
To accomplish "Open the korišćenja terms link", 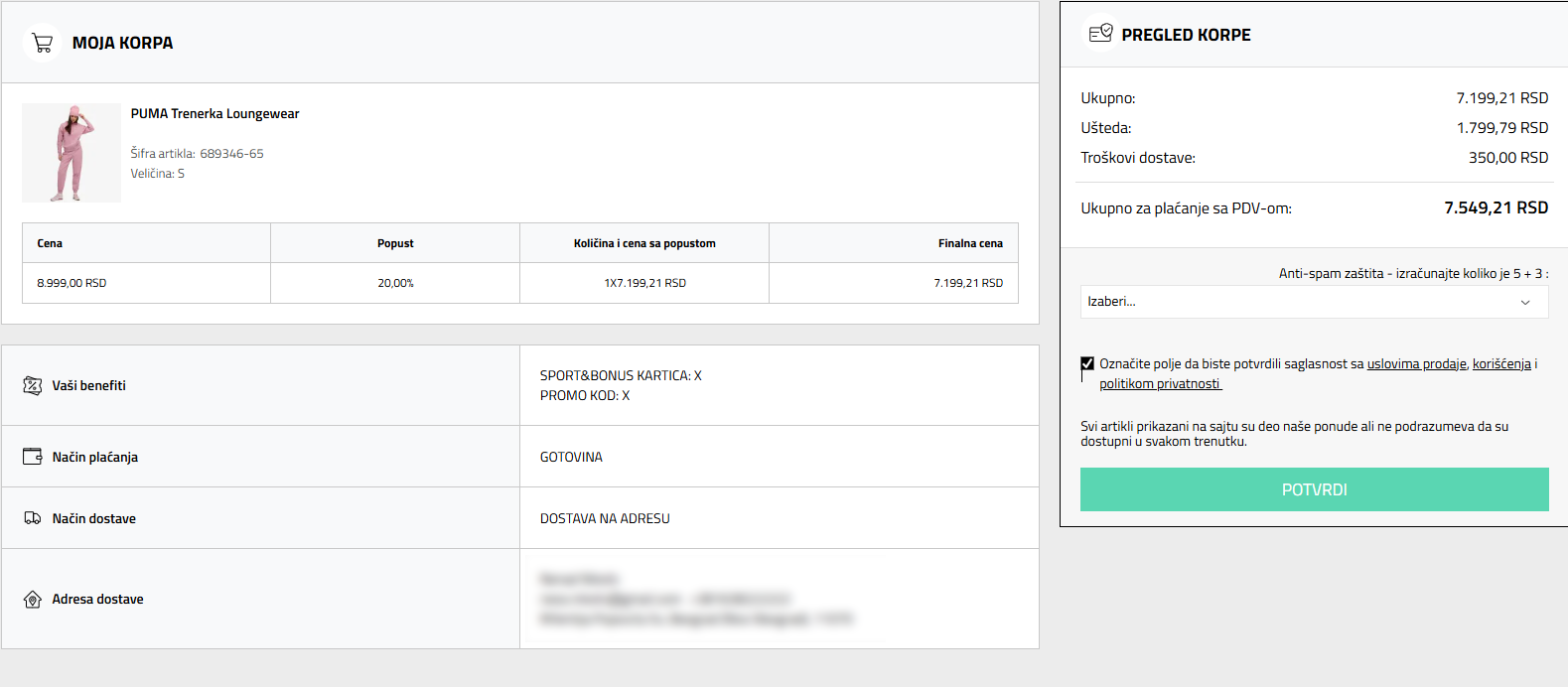I will point(1500,364).
